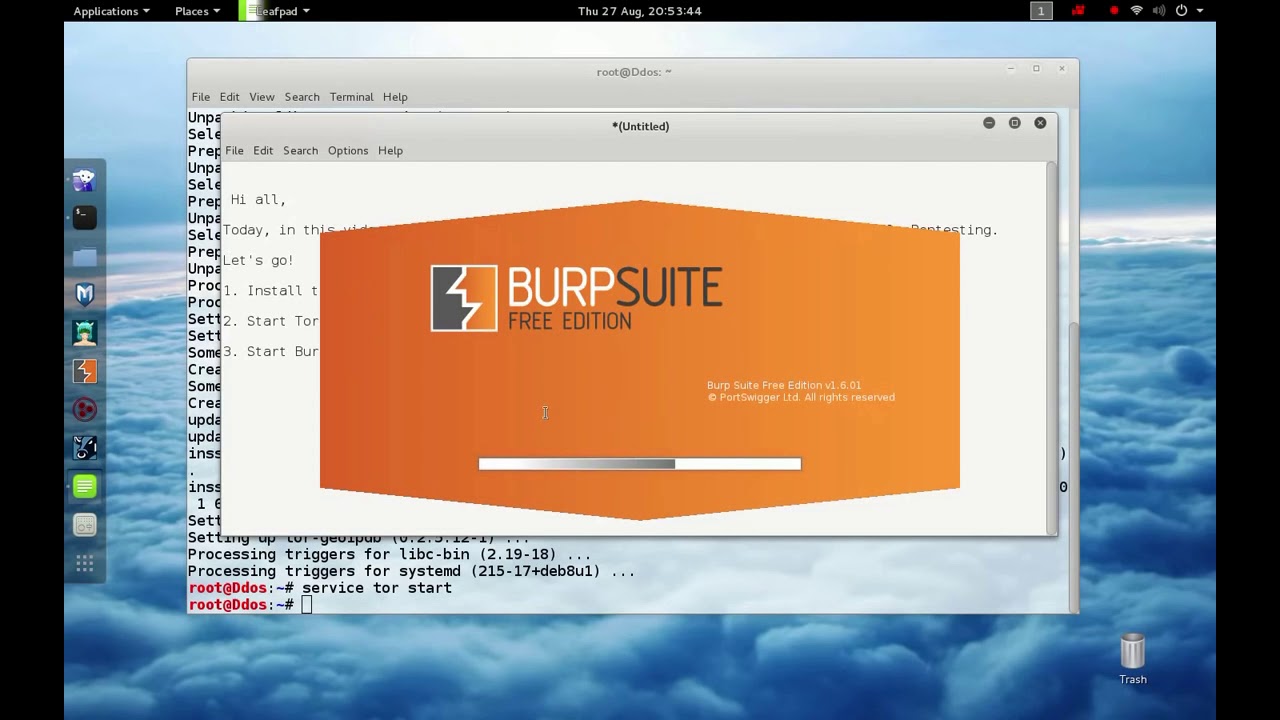
Task: Click 'Processing triggers for systemd' line
Action: coord(411,571)
